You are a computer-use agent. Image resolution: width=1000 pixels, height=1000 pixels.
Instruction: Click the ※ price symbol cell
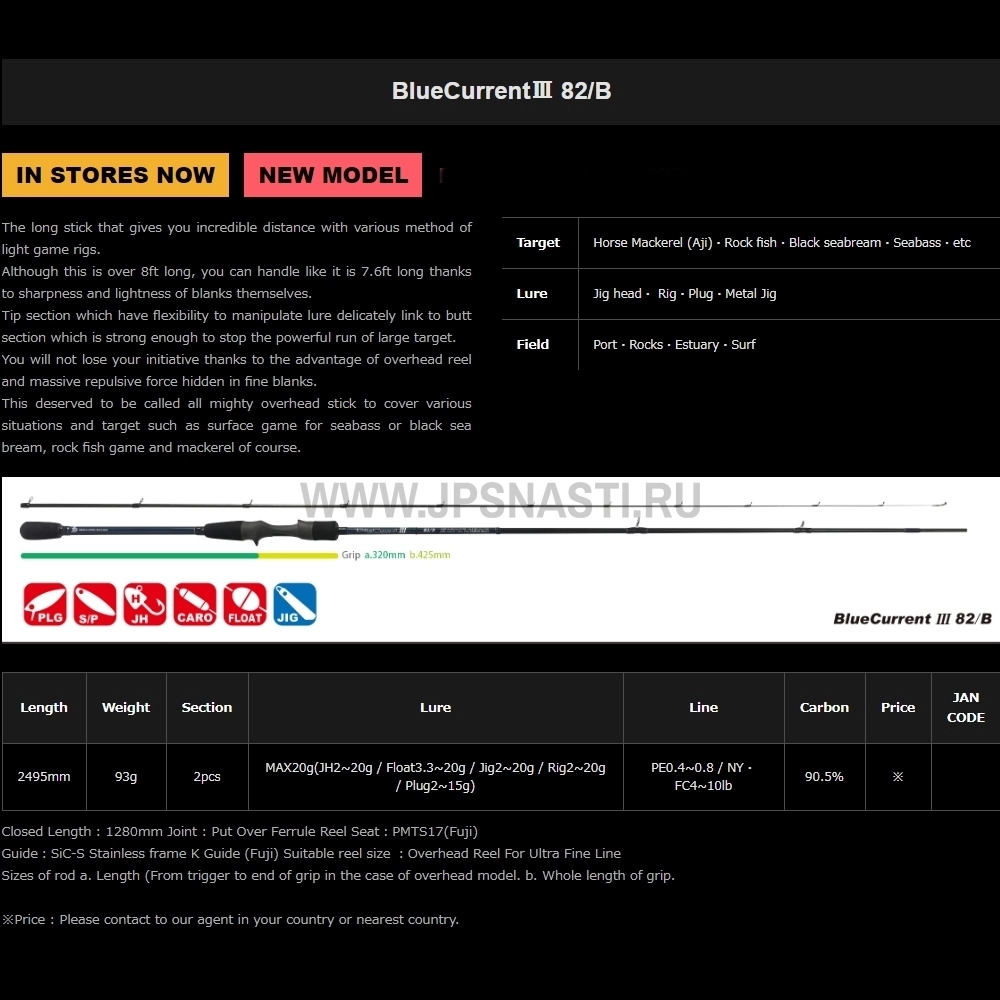[x=898, y=777]
